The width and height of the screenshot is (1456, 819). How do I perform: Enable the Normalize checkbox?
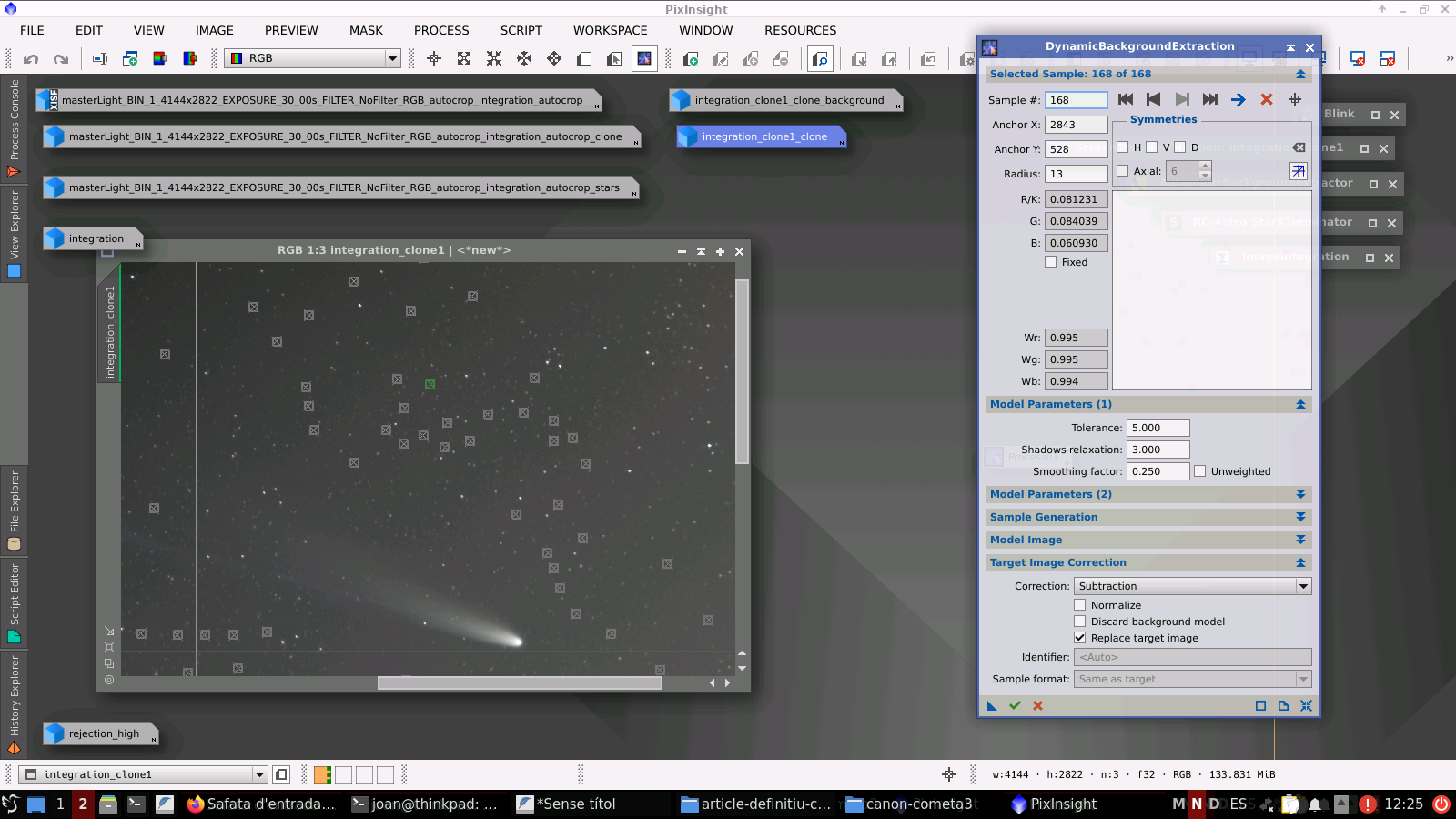tap(1079, 605)
